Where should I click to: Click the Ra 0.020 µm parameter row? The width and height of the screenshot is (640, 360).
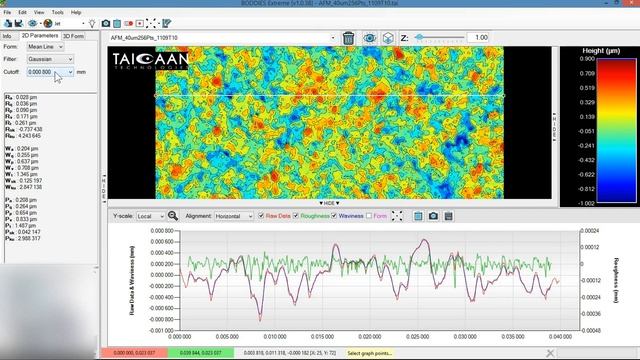[21, 97]
